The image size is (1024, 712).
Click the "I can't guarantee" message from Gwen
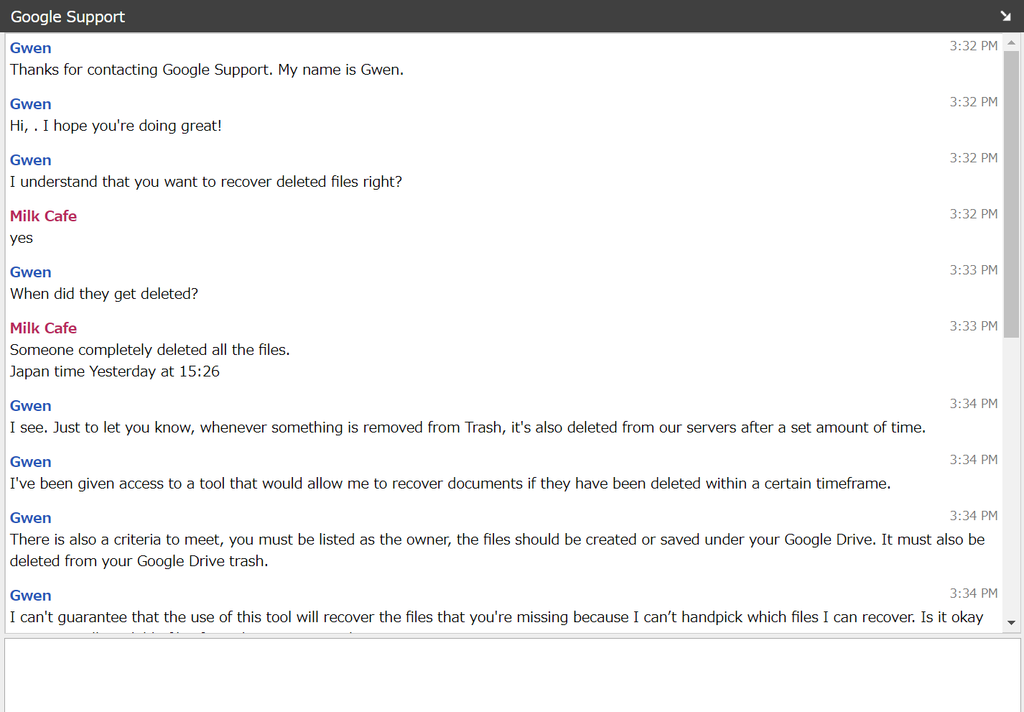[x=496, y=618]
